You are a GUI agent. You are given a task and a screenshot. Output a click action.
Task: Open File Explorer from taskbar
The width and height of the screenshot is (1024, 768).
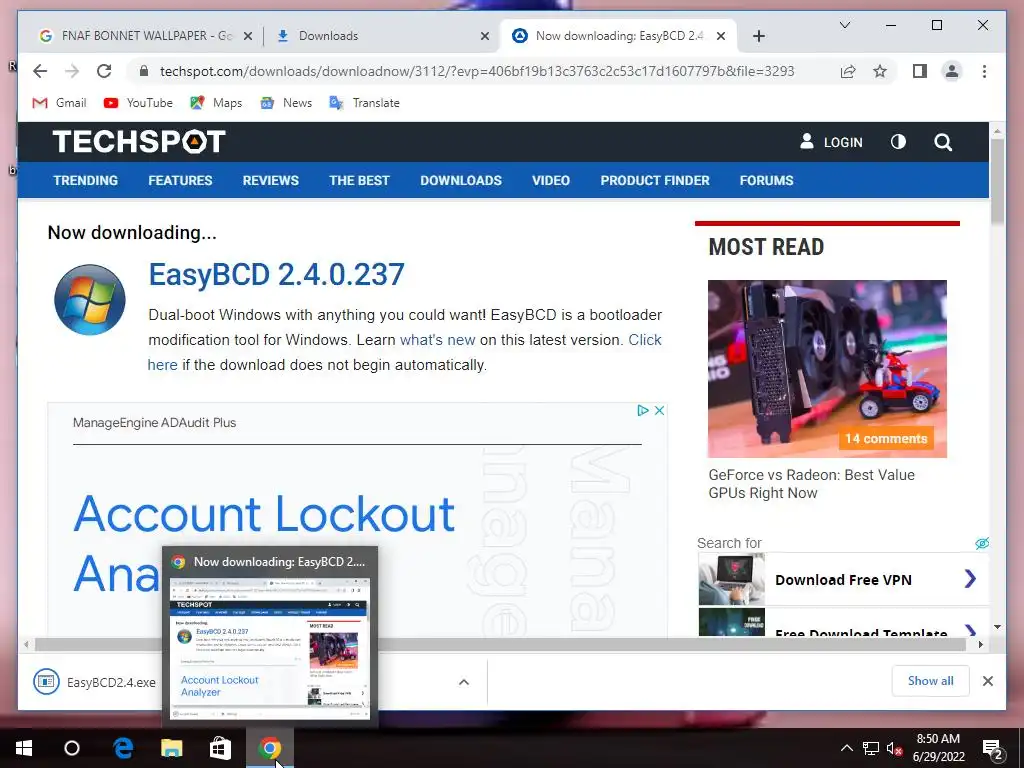(x=172, y=748)
